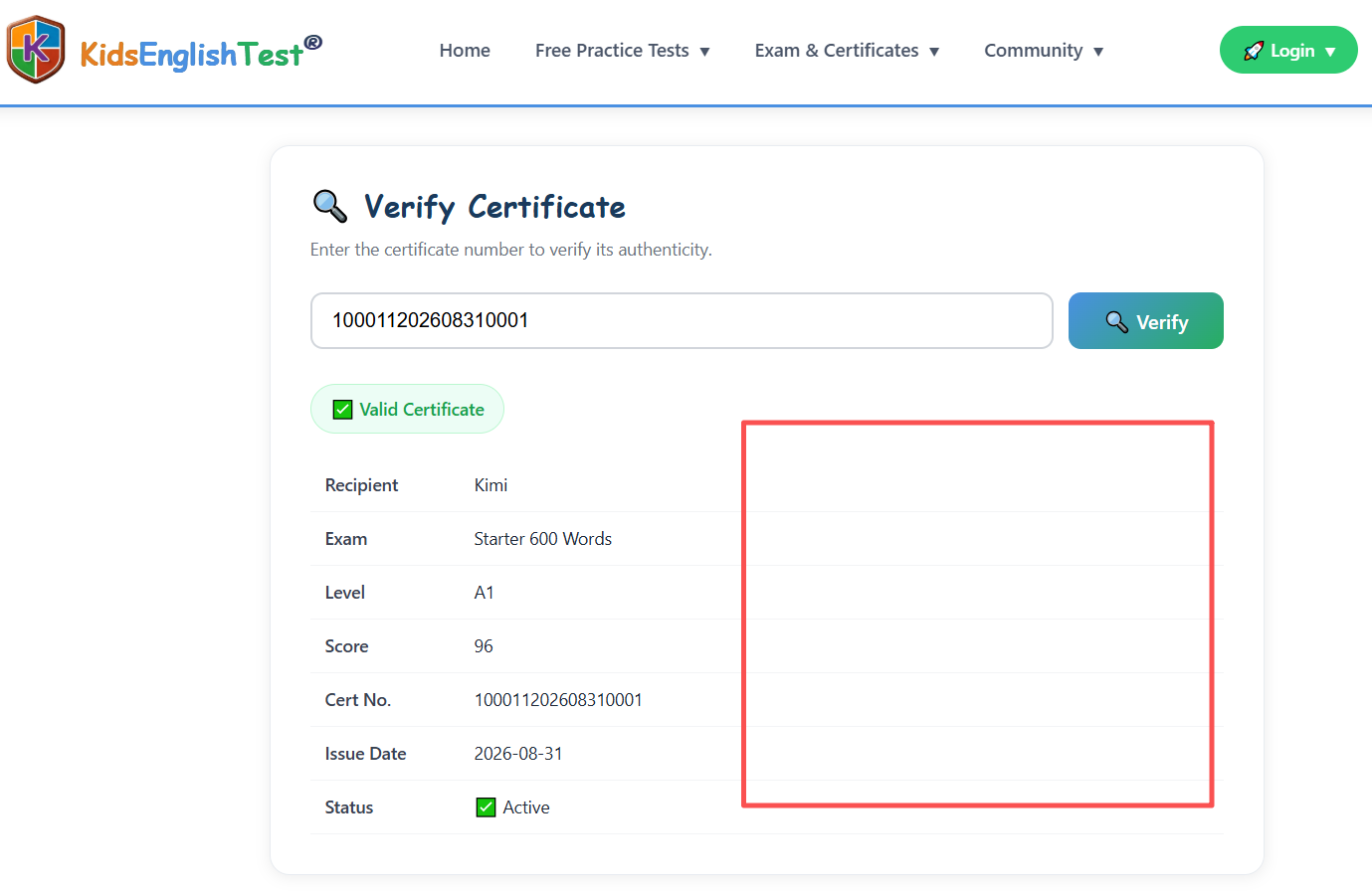Click the magnifying glass icon beside Verify Certificate

click(330, 206)
